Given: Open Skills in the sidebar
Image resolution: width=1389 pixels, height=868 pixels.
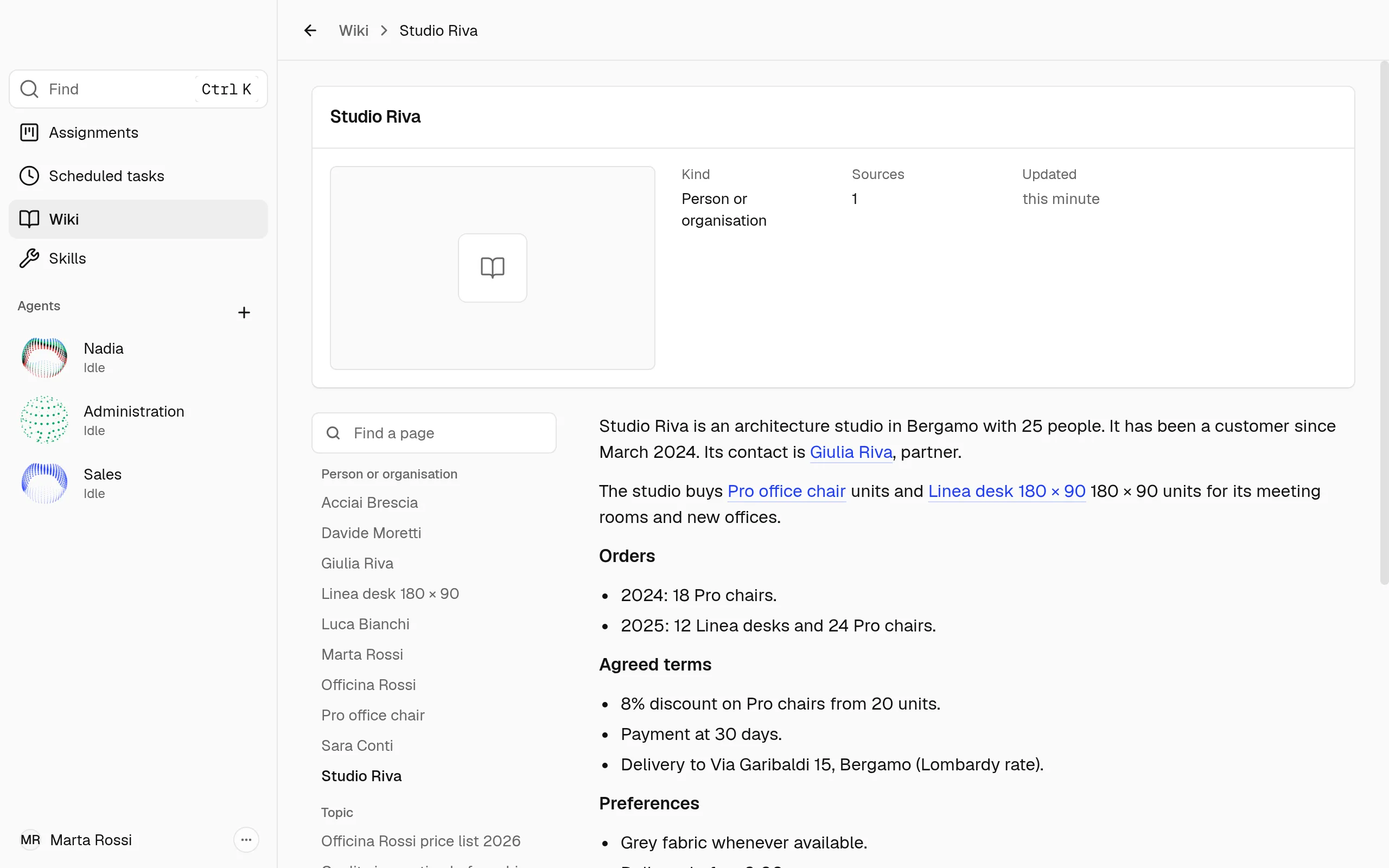Looking at the screenshot, I should pos(138,258).
